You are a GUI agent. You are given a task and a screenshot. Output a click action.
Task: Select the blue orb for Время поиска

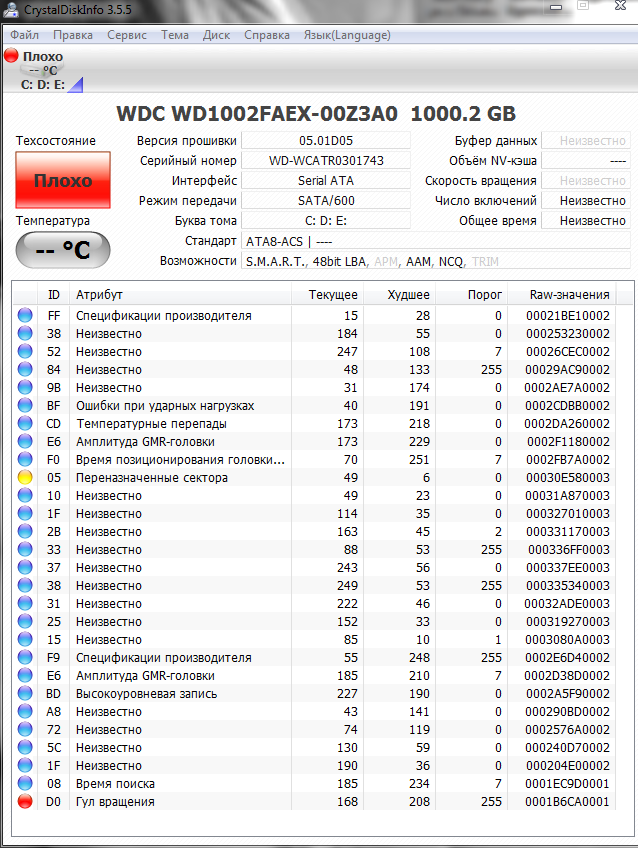click(x=25, y=784)
